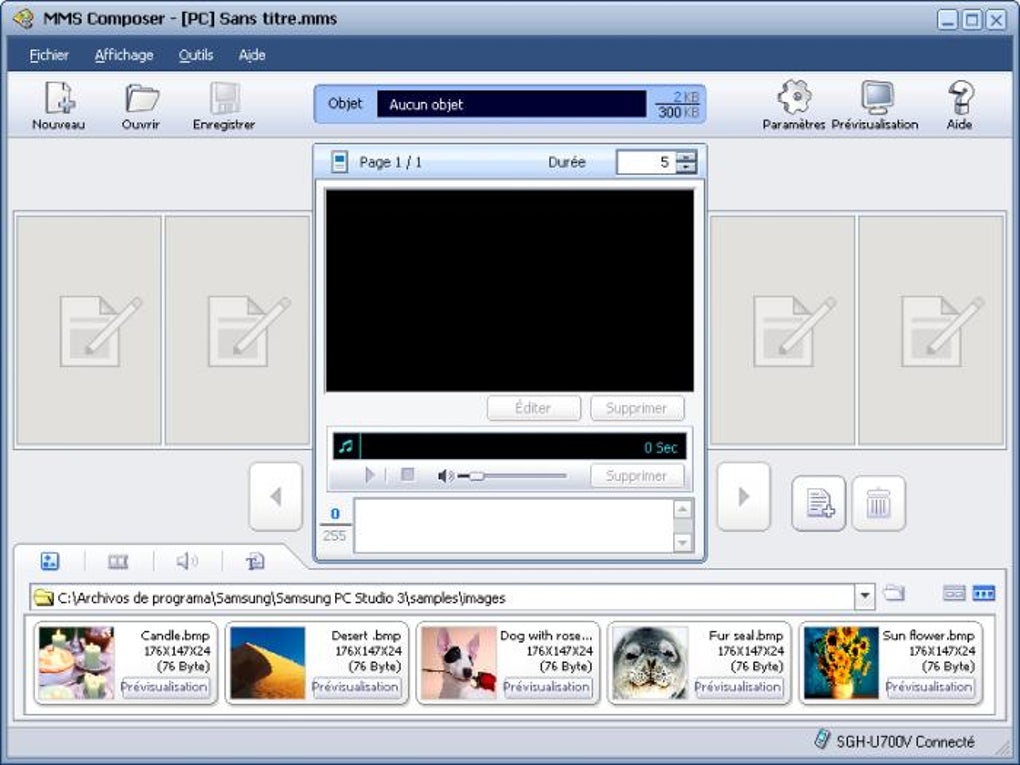Expand the folder path dropdown
Viewport: 1020px width, 765px height.
[x=865, y=595]
